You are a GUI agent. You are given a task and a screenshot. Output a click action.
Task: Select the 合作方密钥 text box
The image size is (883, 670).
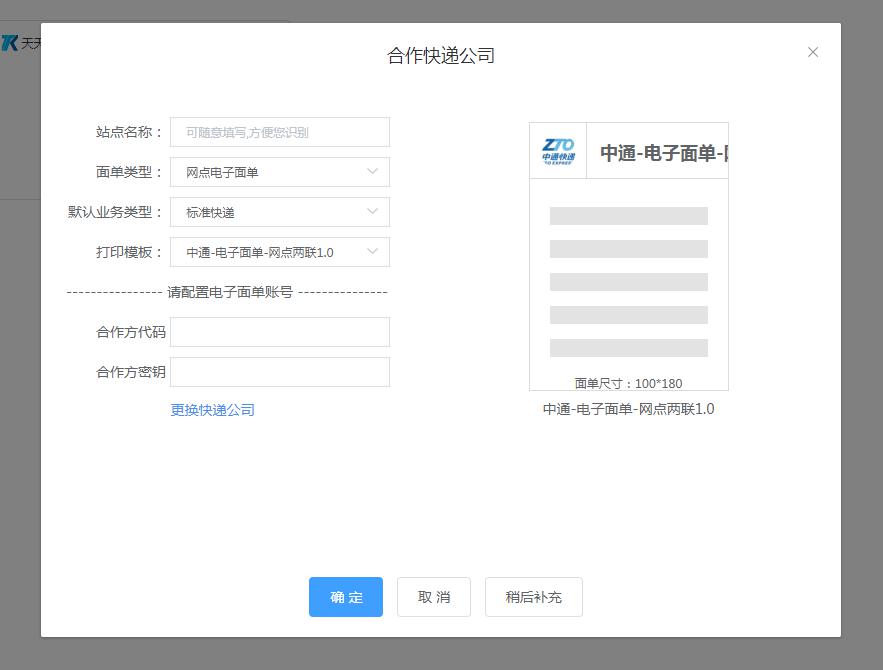click(x=280, y=372)
